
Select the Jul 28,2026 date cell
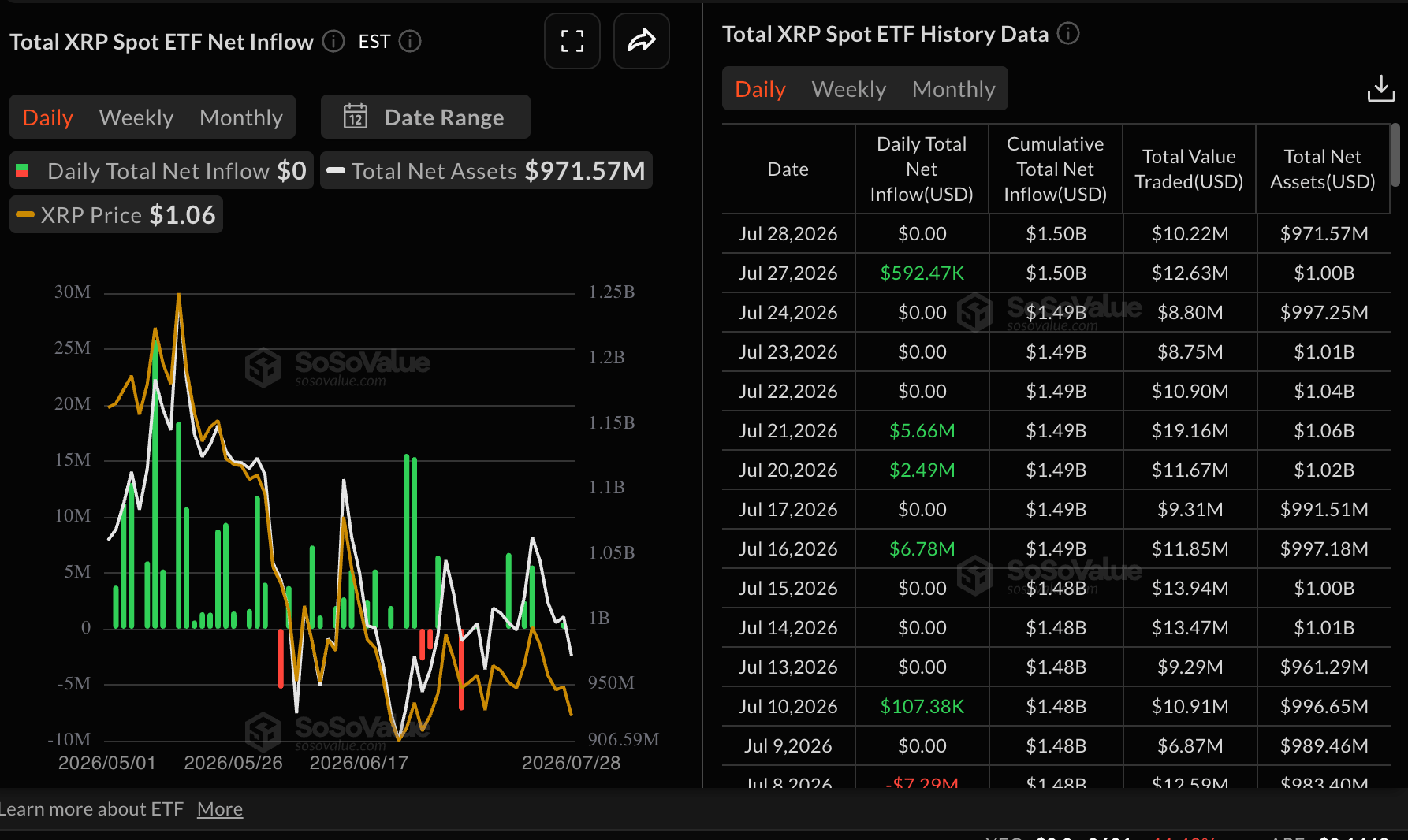click(x=788, y=233)
